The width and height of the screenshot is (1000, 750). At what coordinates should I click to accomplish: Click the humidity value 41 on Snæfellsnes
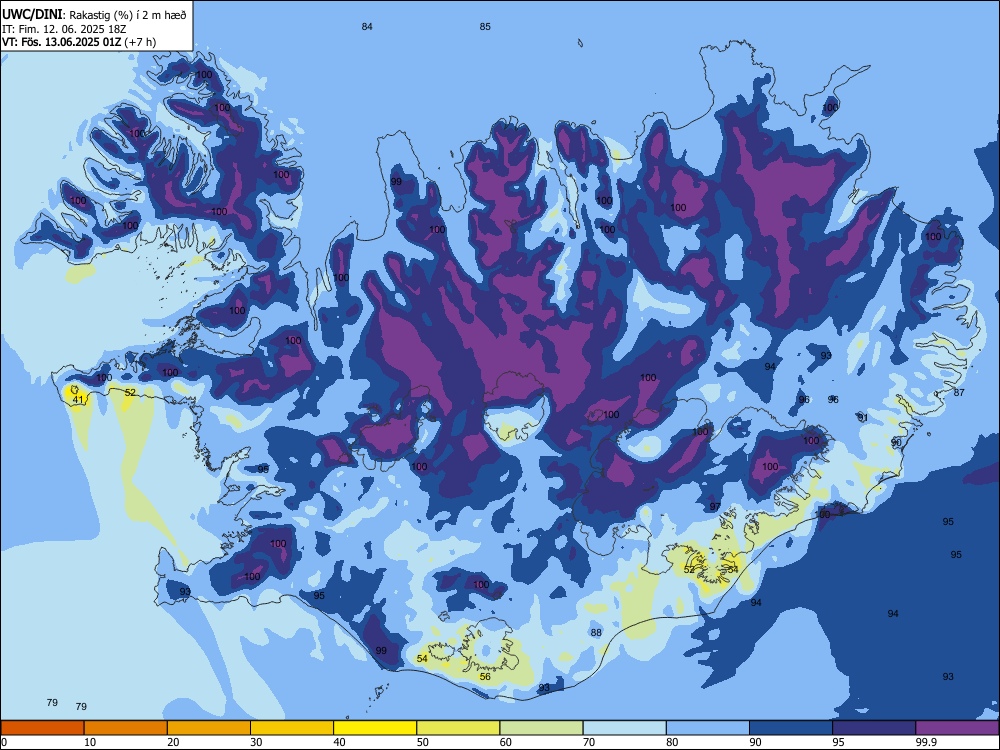pyautogui.click(x=78, y=400)
